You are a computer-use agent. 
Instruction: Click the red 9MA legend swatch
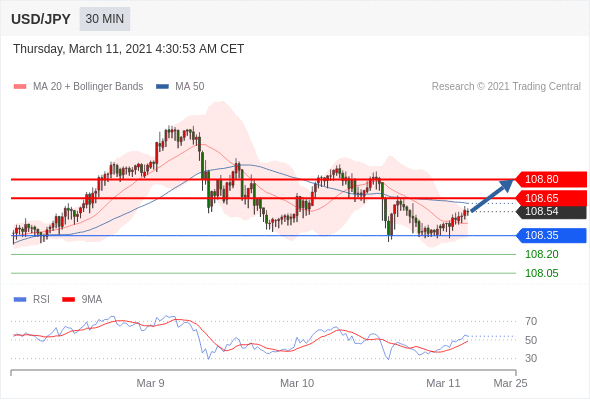click(x=68, y=300)
